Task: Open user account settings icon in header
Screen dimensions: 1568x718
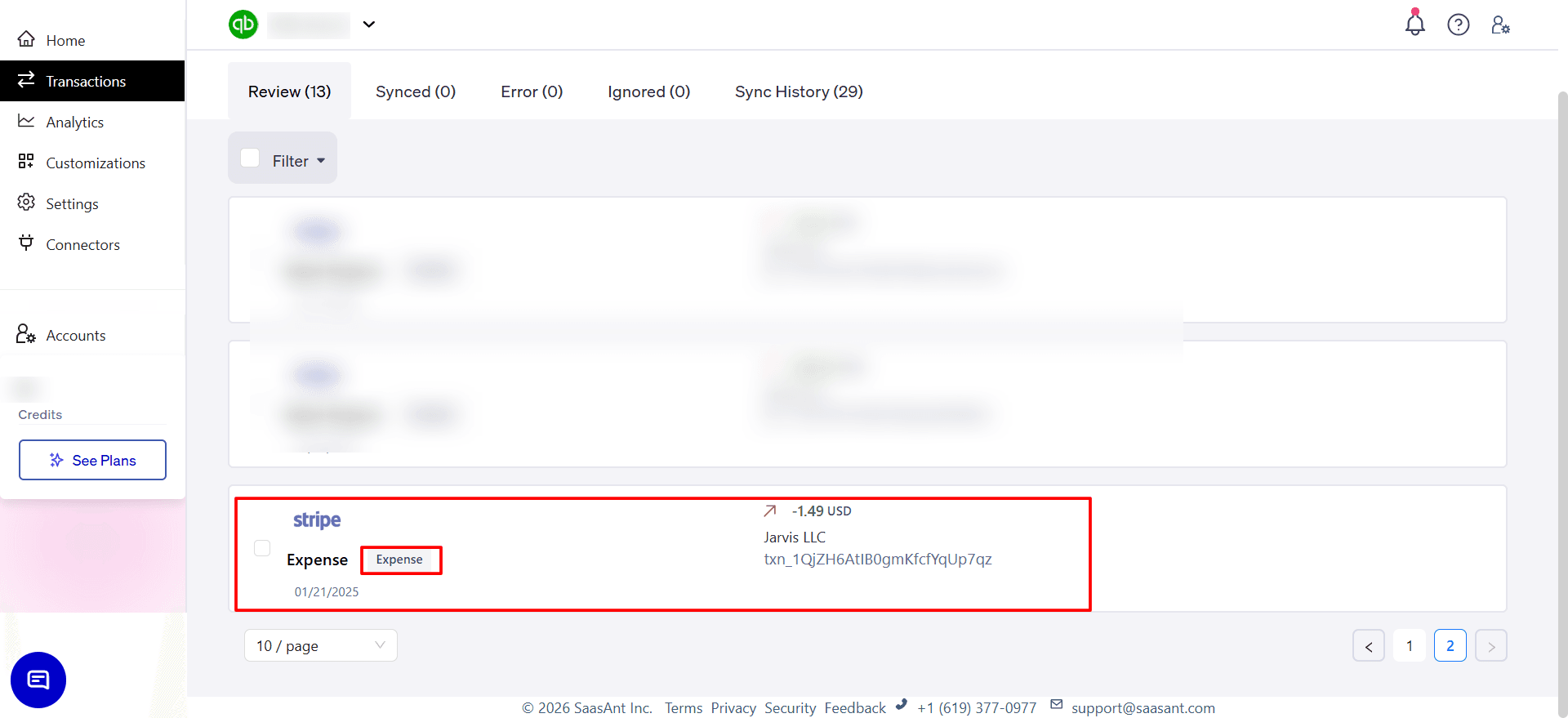Action: 1500,25
